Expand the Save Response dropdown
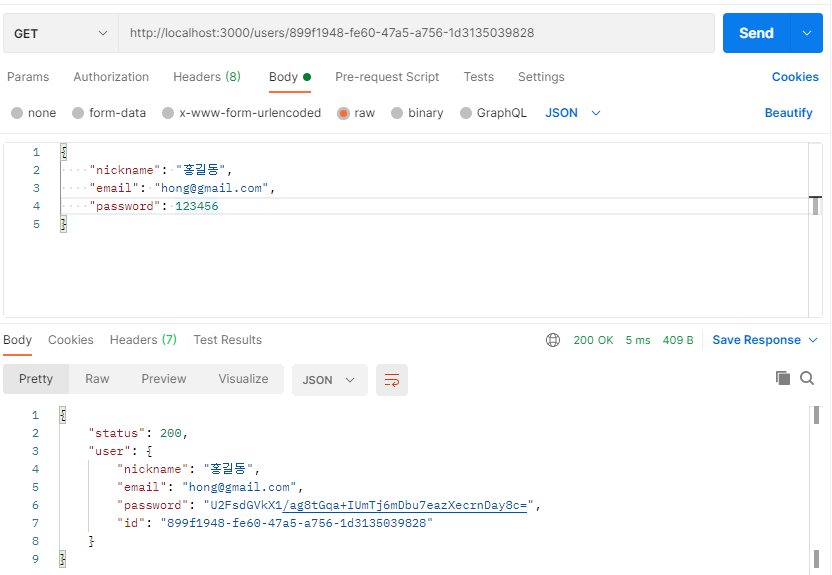This screenshot has height=575, width=832. tap(813, 340)
